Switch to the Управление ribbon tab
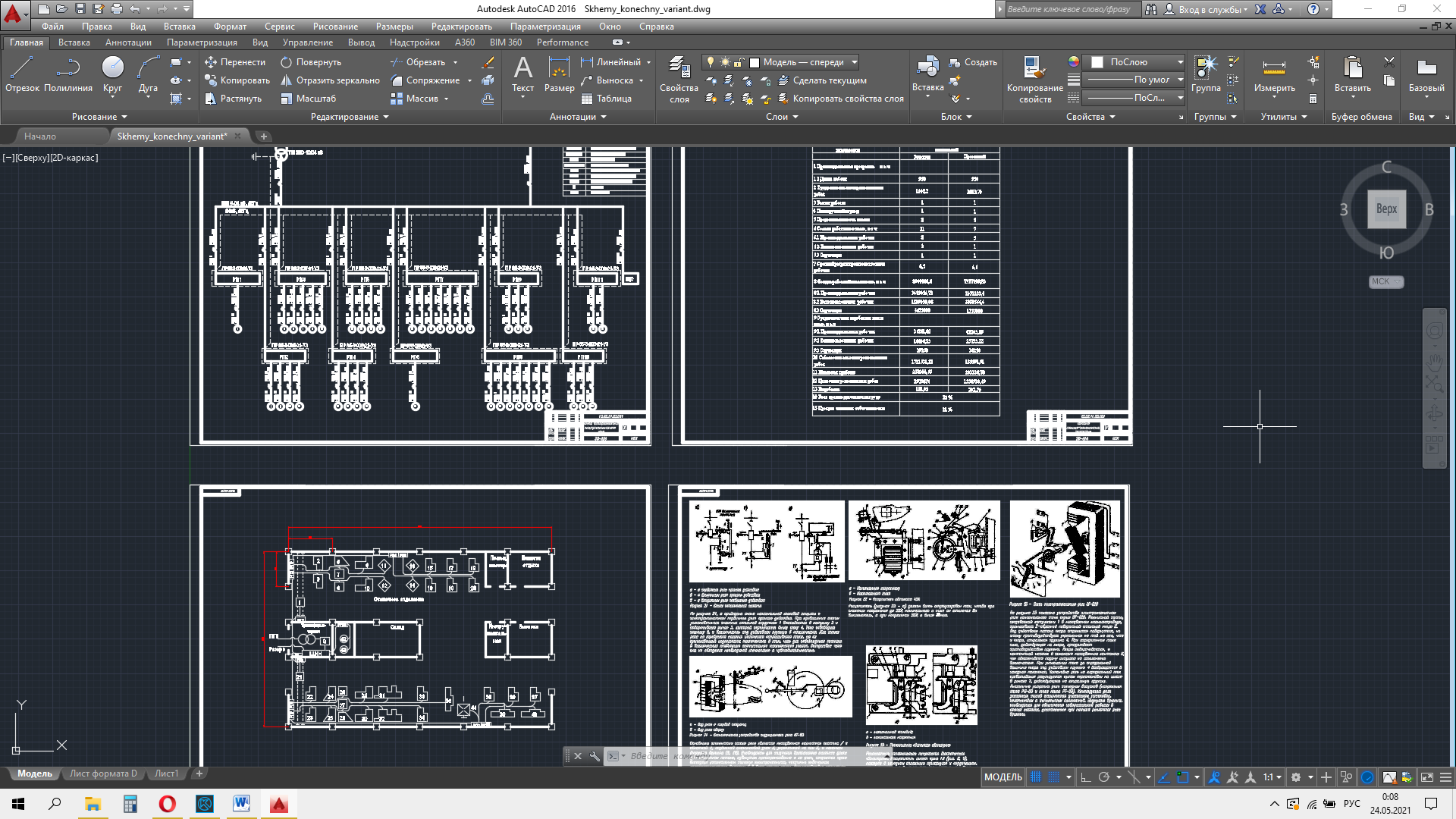This screenshot has height=819, width=1456. [307, 42]
